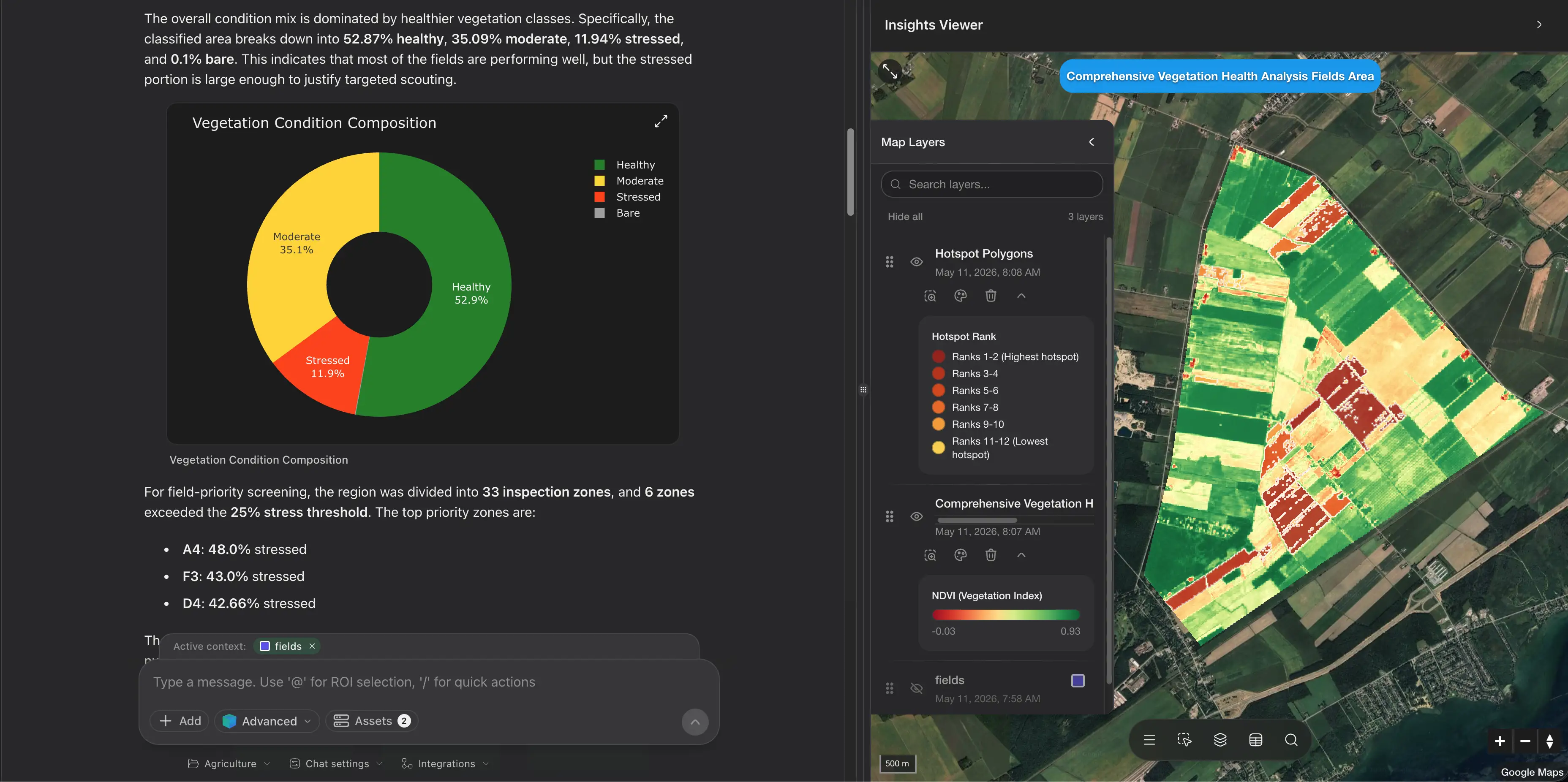Click the Ranks 5-6 legend entry
This screenshot has width=1568, height=782.
(x=965, y=391)
